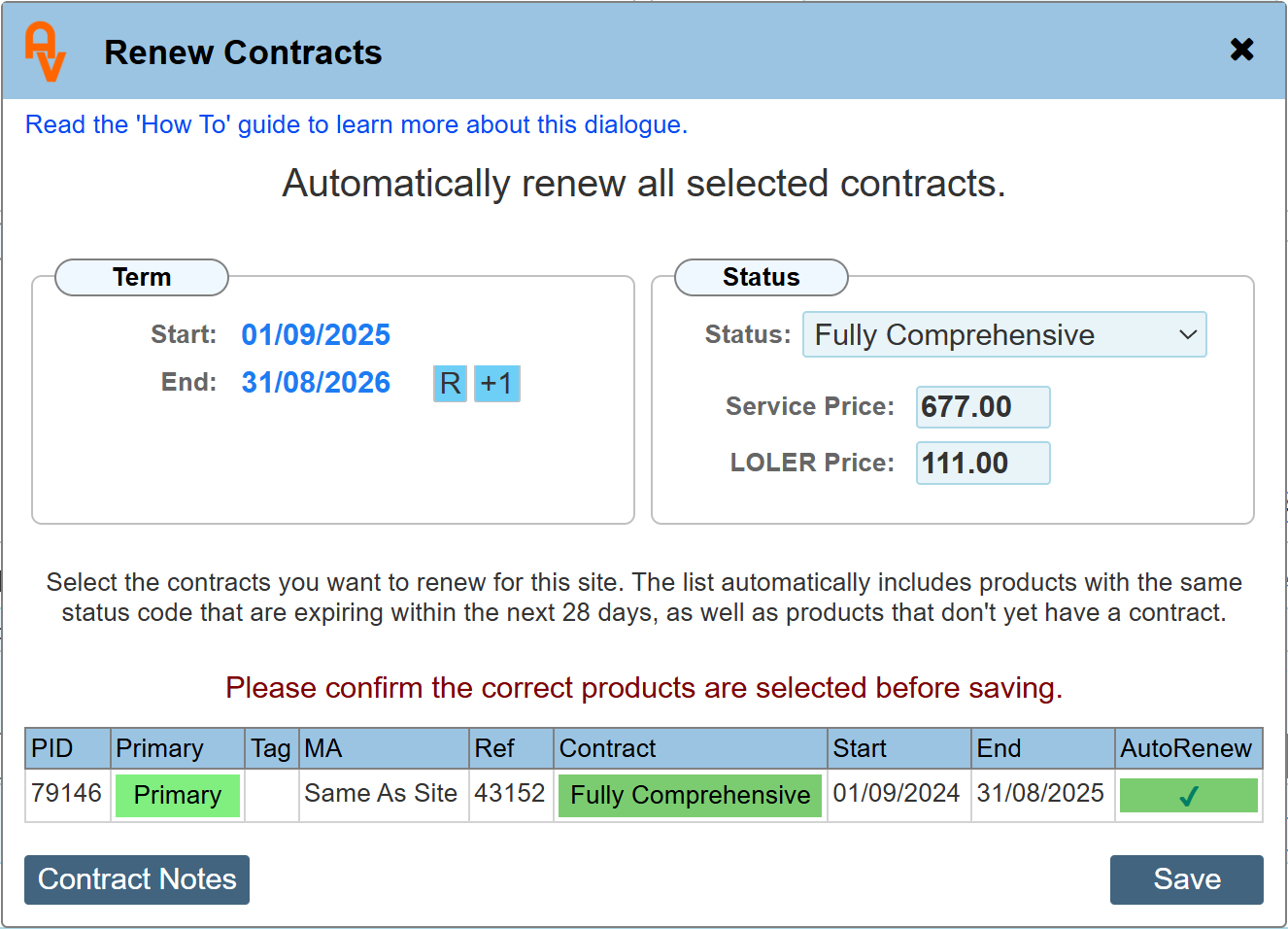Open the Status dropdown
Image resolution: width=1288 pixels, height=929 pixels.
click(x=1003, y=335)
